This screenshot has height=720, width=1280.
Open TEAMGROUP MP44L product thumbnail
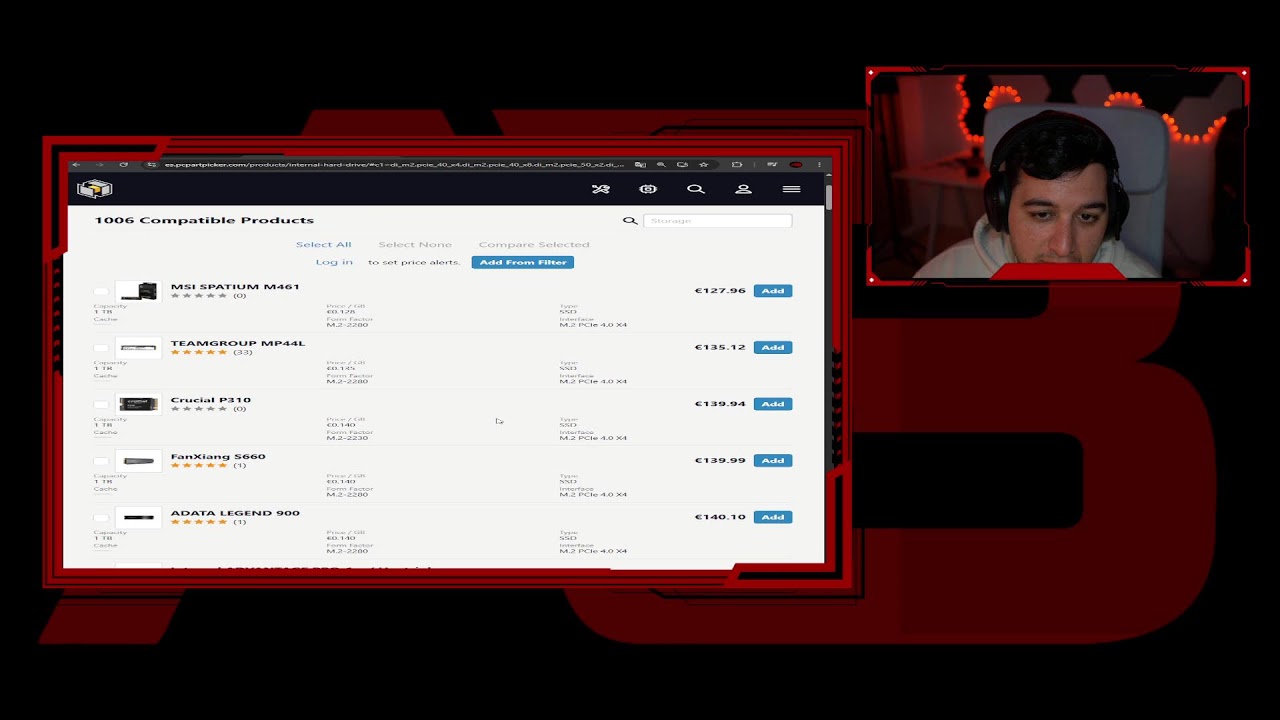138,348
